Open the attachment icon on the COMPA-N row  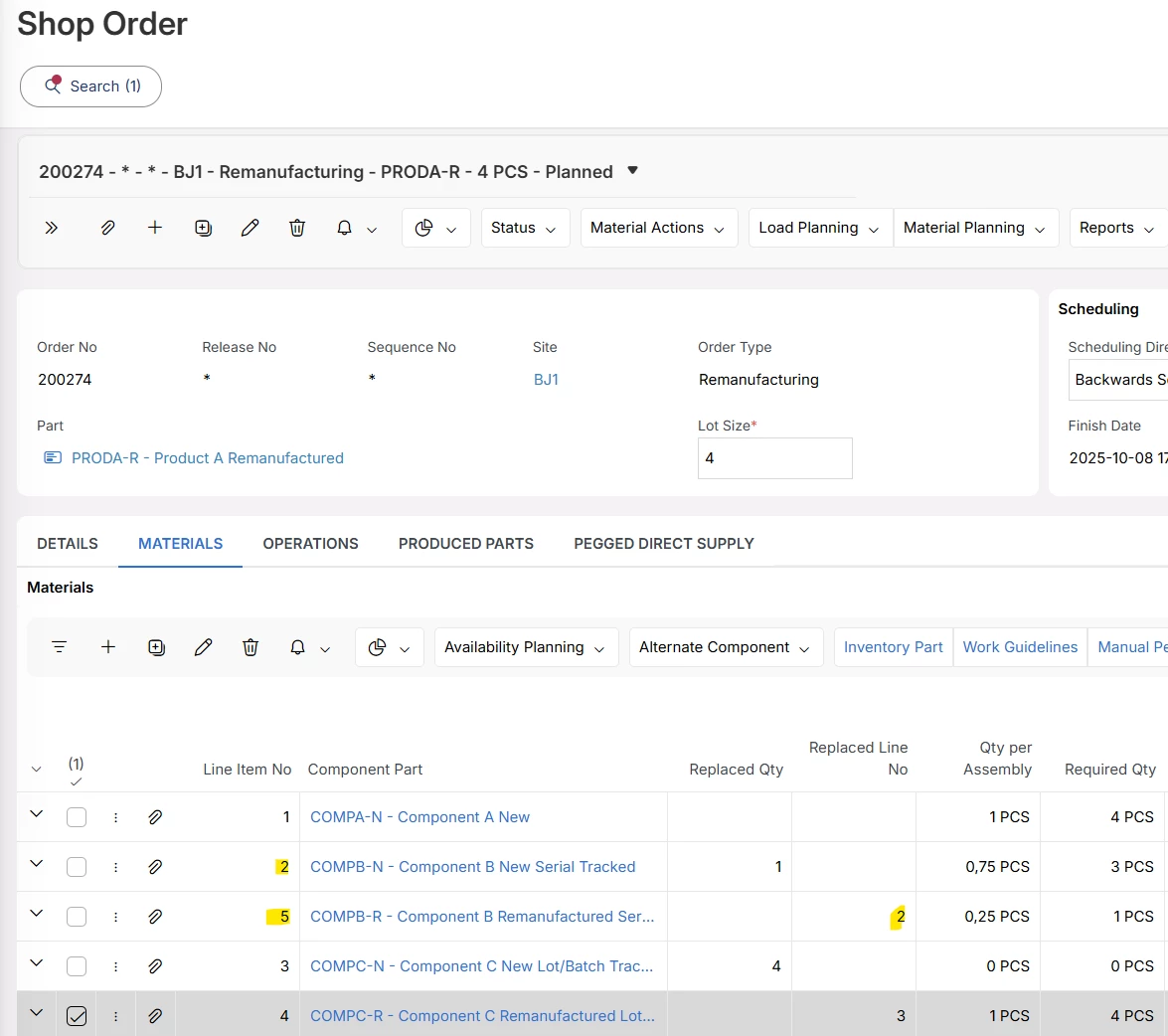click(x=155, y=817)
